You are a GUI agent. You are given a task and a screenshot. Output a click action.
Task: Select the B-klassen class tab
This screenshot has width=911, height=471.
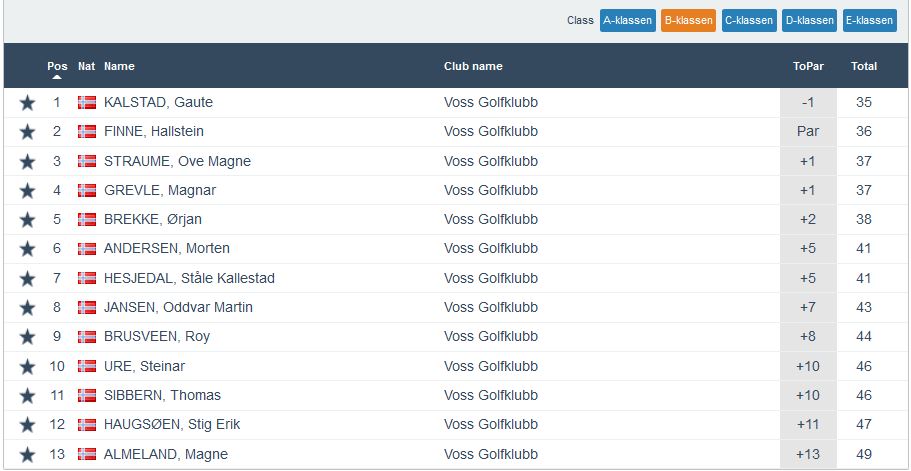pyautogui.click(x=688, y=20)
